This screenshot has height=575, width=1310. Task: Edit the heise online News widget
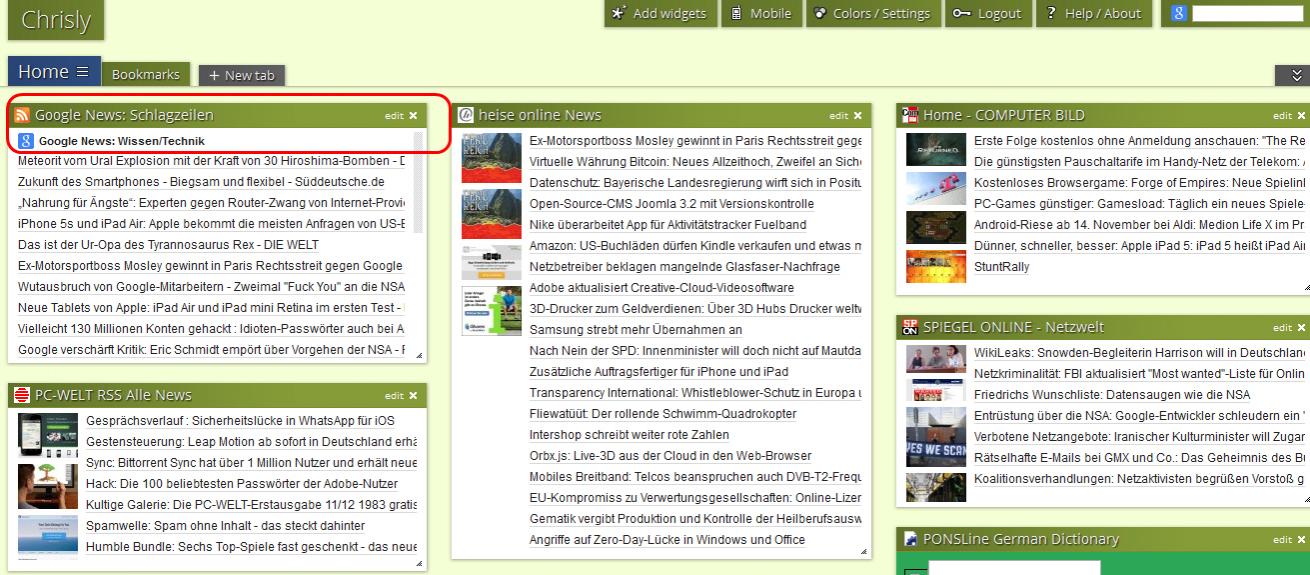838,116
